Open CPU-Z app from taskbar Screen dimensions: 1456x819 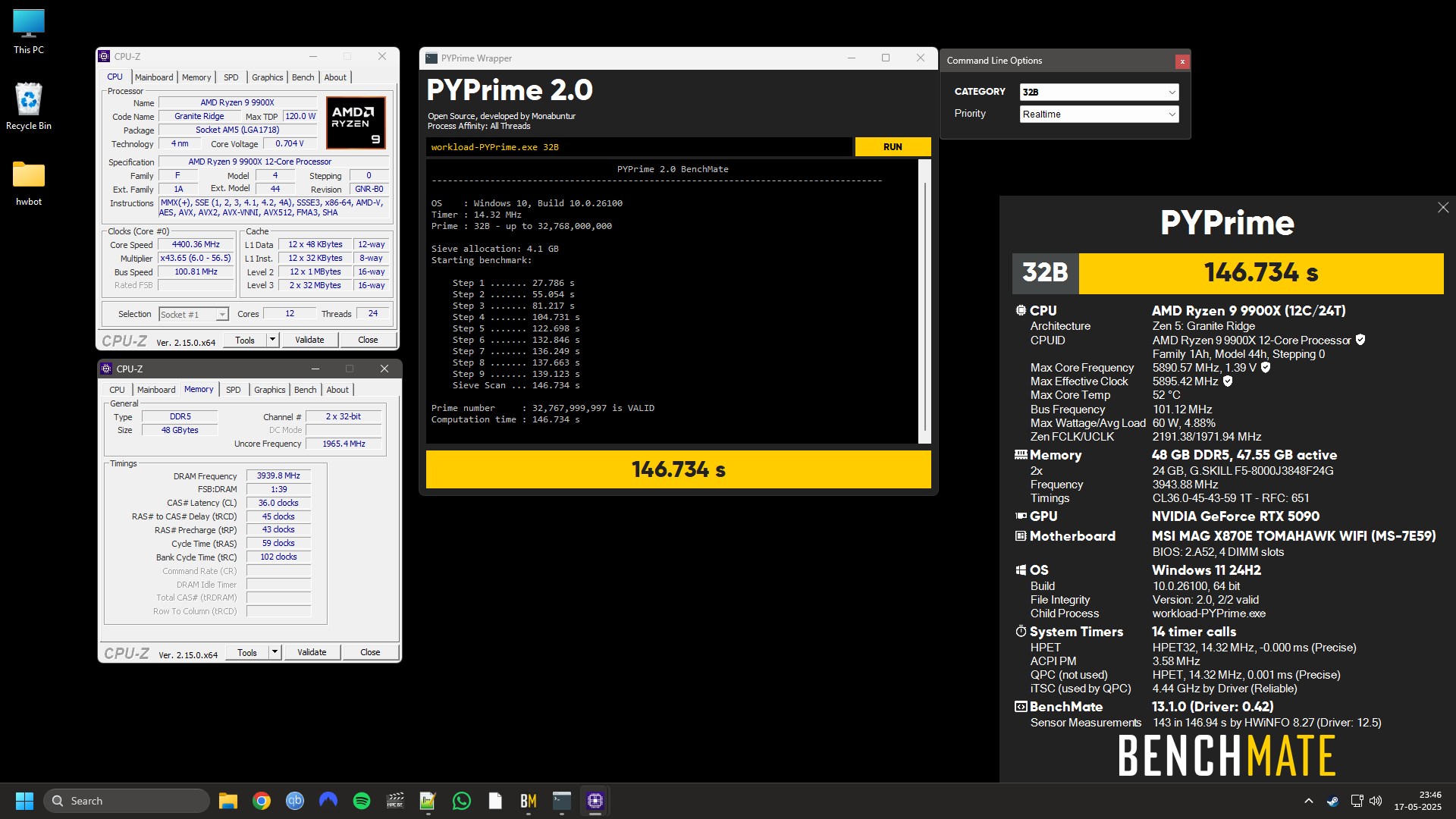pos(595,801)
